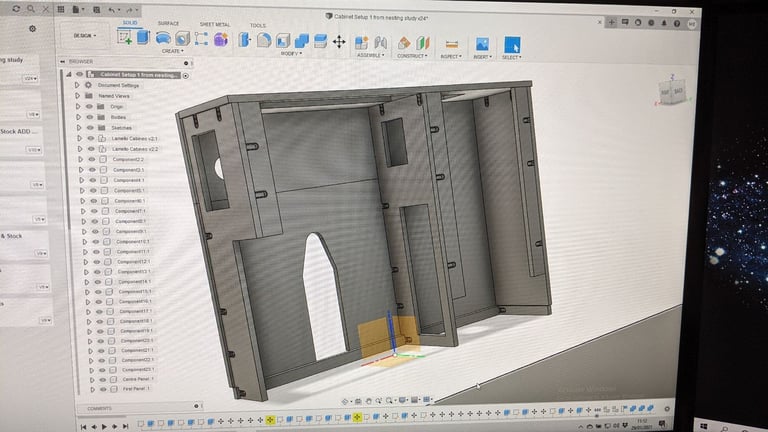Expand the Document Settings node
This screenshot has width=768, height=432.
click(x=76, y=85)
